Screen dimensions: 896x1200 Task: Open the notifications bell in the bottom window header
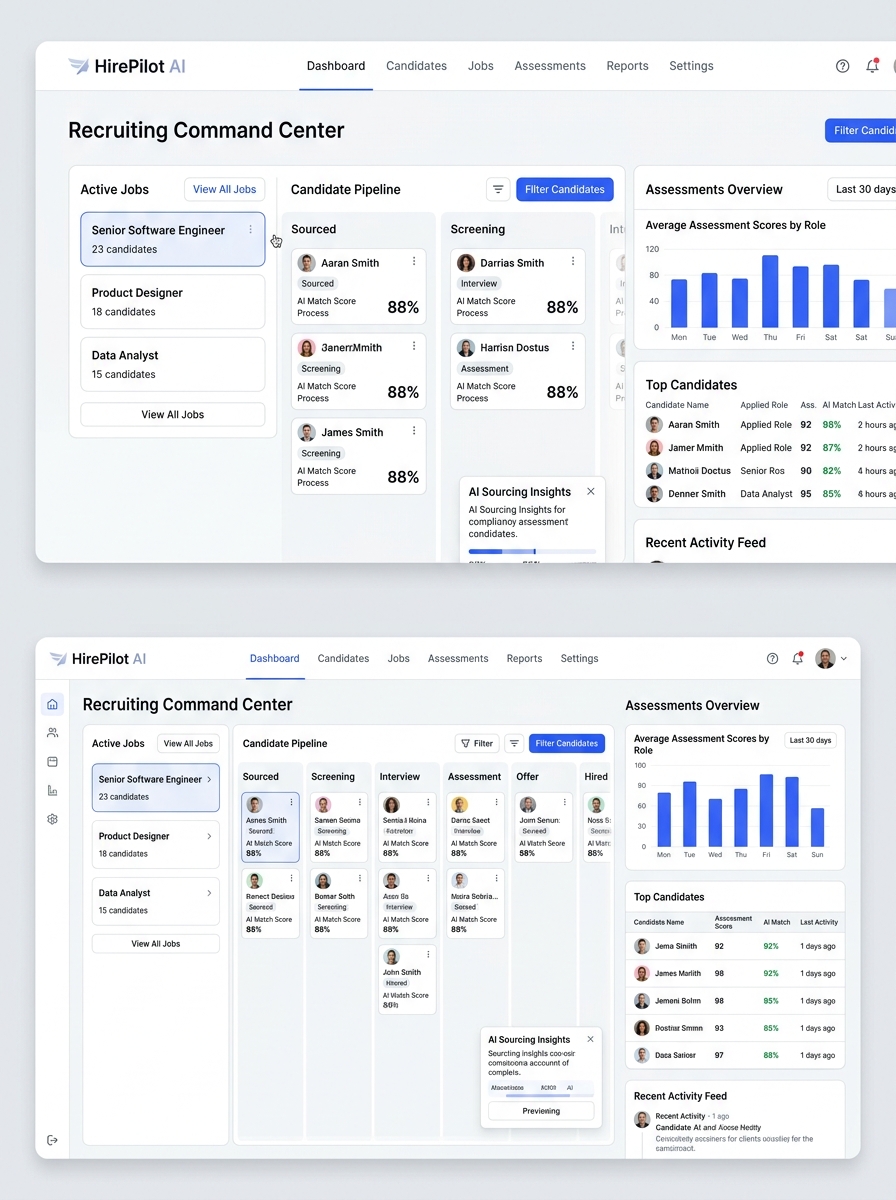[798, 659]
